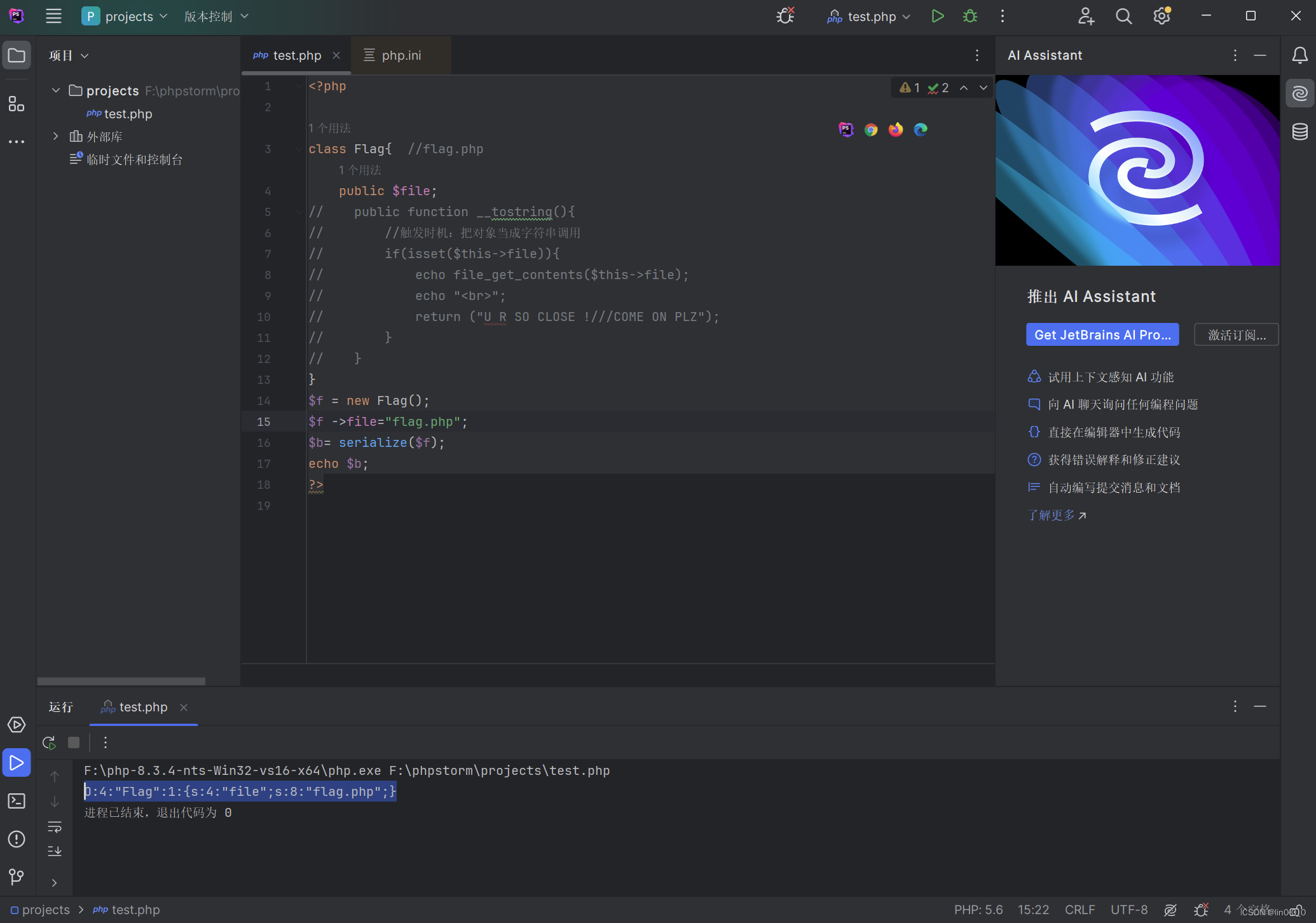Open the Problems tool window
This screenshot has height=923, width=1316.
(x=17, y=839)
